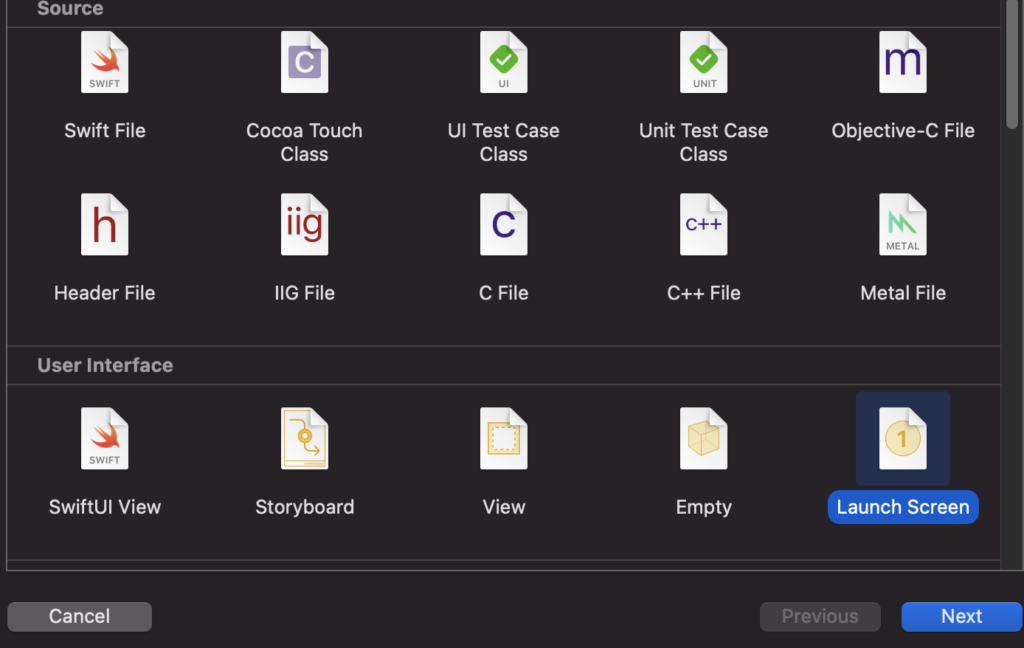
Task: Click the Cancel button
Action: coord(80,617)
